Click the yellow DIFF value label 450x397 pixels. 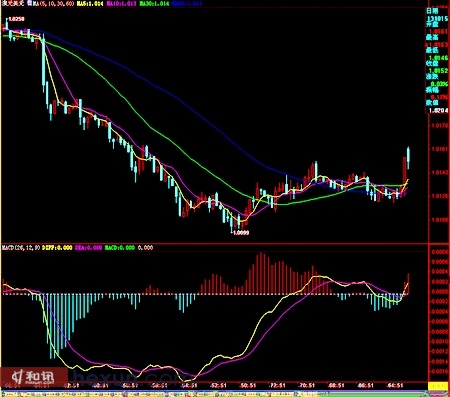(x=57, y=248)
